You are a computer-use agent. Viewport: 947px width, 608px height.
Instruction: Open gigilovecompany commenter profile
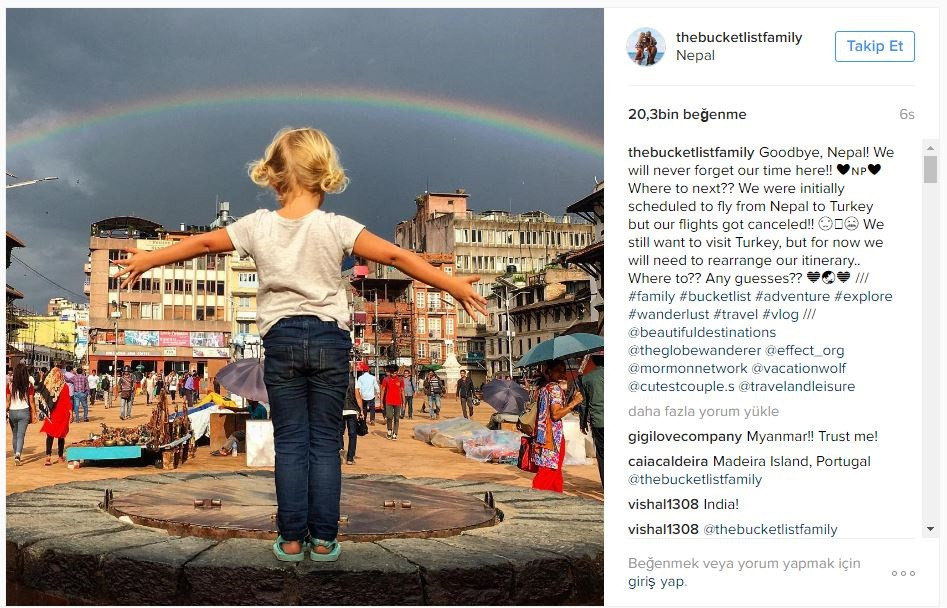[685, 437]
